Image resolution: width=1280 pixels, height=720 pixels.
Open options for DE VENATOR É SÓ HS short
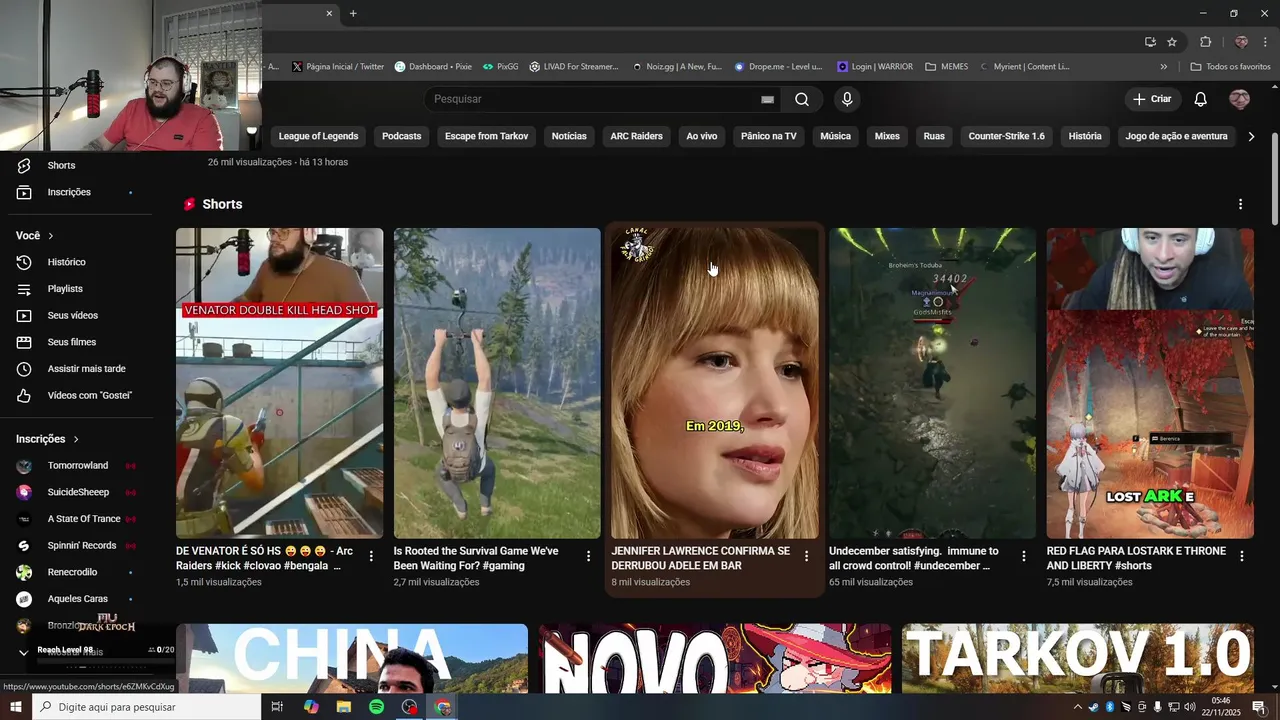371,556
